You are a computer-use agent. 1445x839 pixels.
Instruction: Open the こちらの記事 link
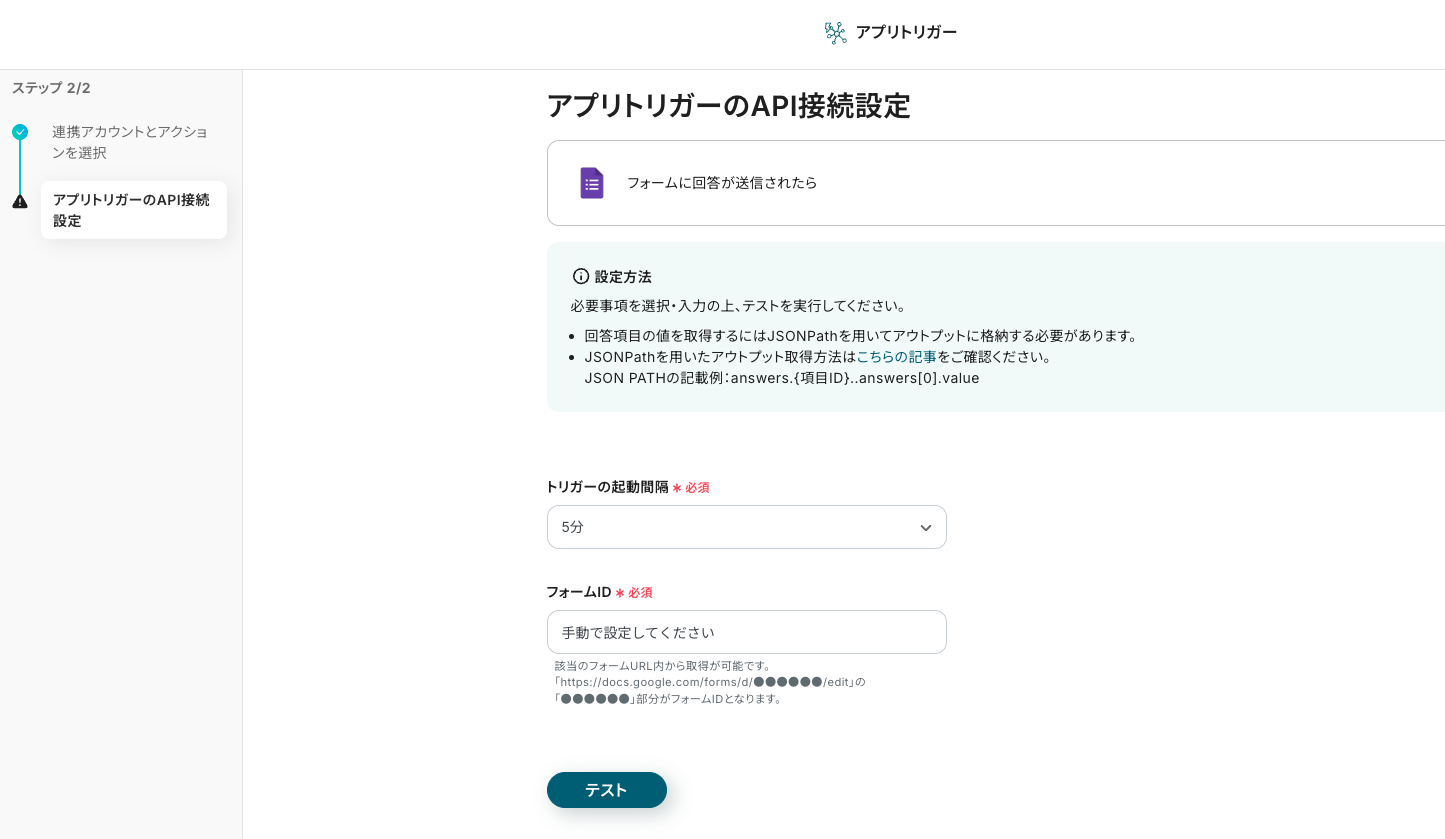pos(896,356)
